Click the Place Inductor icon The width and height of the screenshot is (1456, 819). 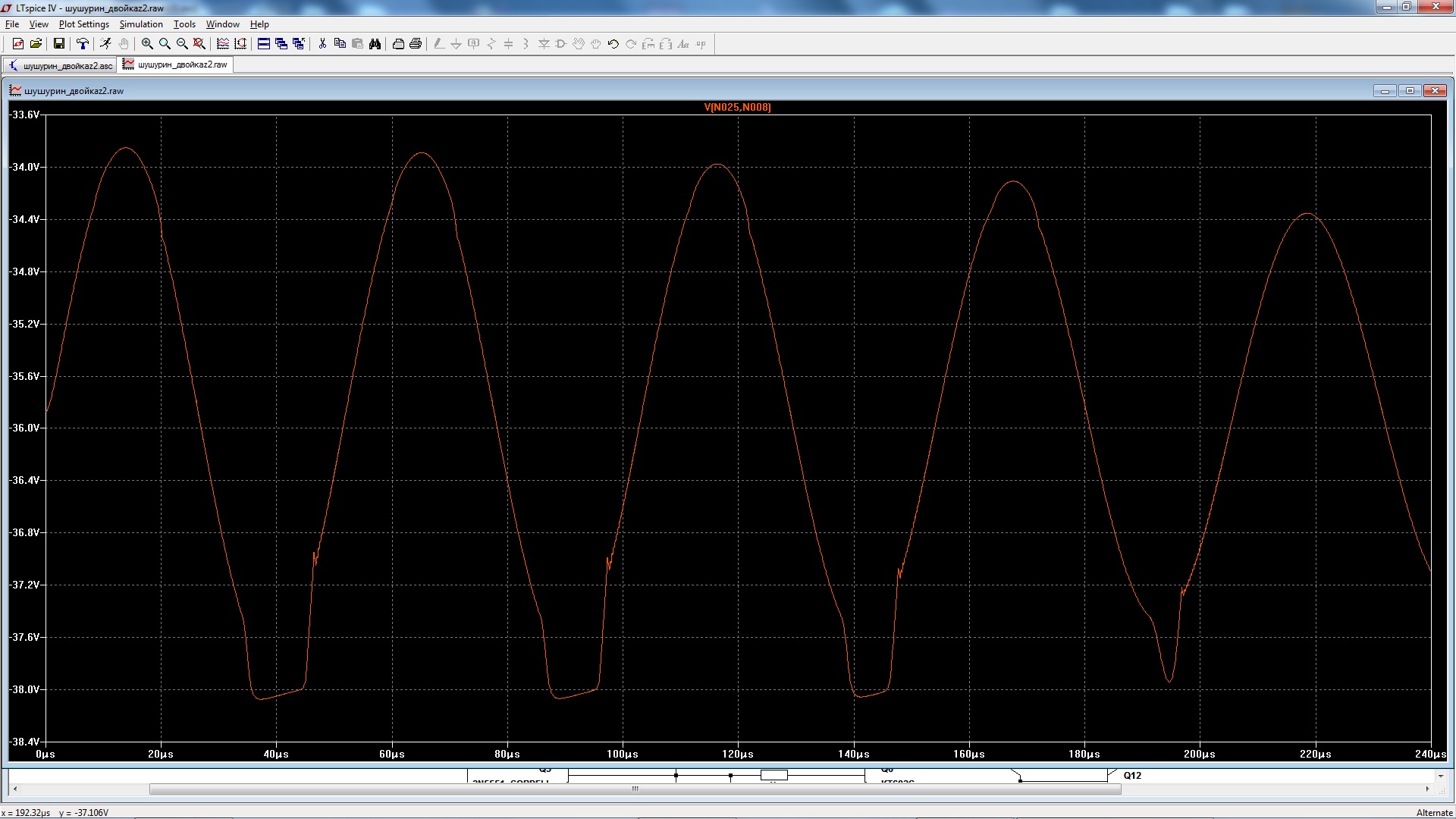[526, 44]
